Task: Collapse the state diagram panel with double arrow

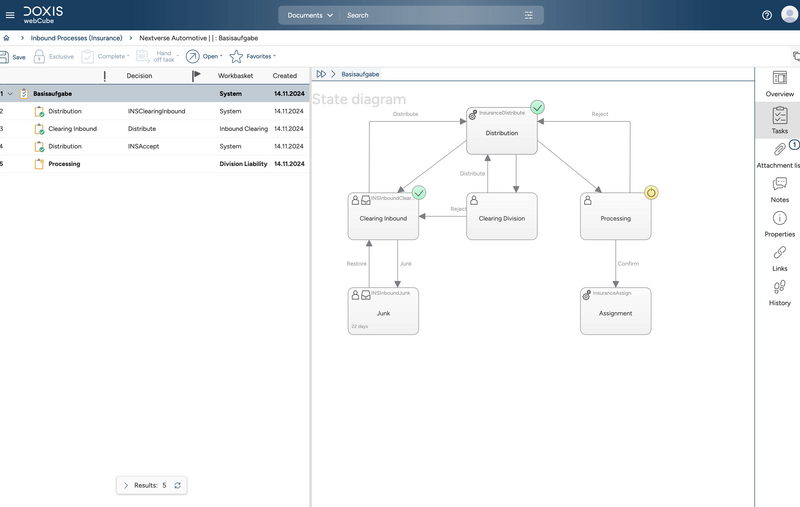Action: click(x=321, y=74)
